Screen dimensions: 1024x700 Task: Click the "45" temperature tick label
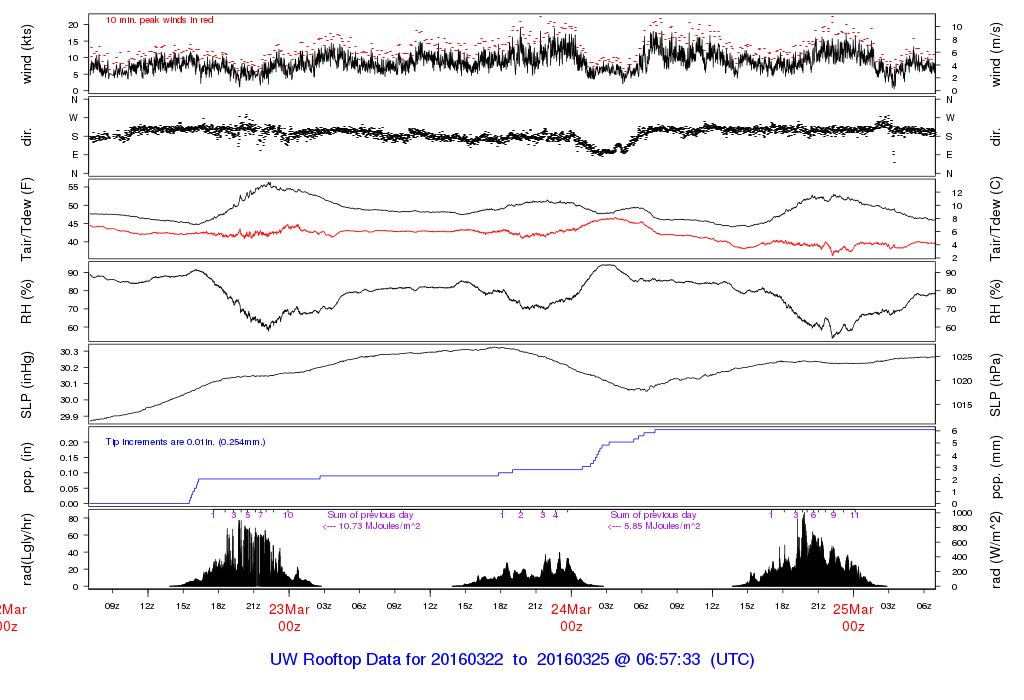[73, 224]
